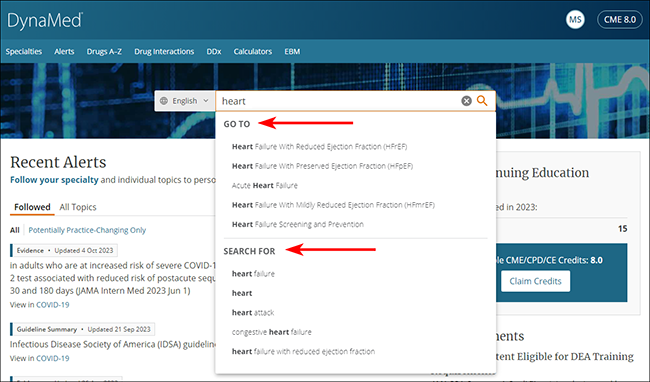Image resolution: width=650 pixels, height=382 pixels.
Task: Select the All alerts filter
Action: click(x=15, y=230)
